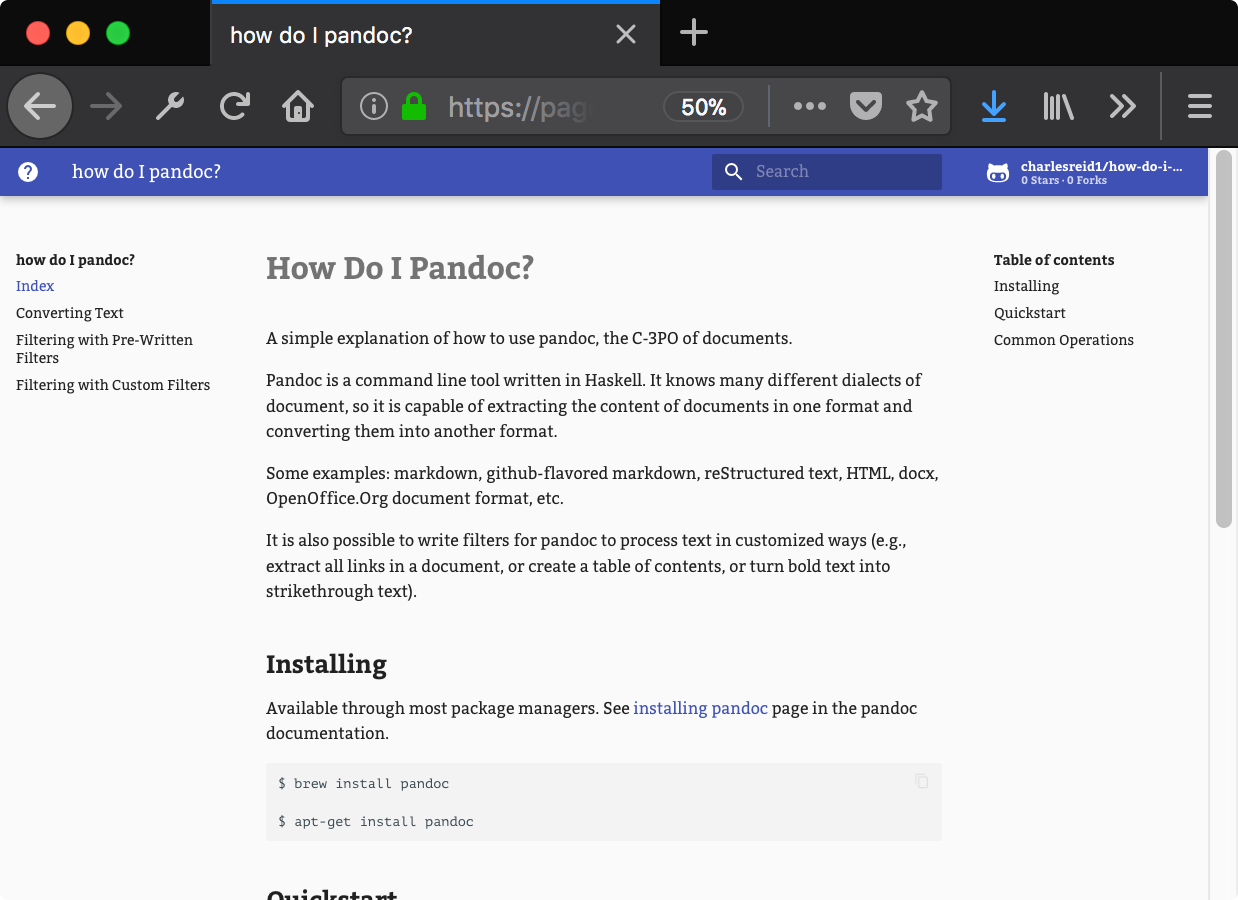Jump to Installing in table of contents
The image size is (1238, 900).
click(x=1026, y=286)
